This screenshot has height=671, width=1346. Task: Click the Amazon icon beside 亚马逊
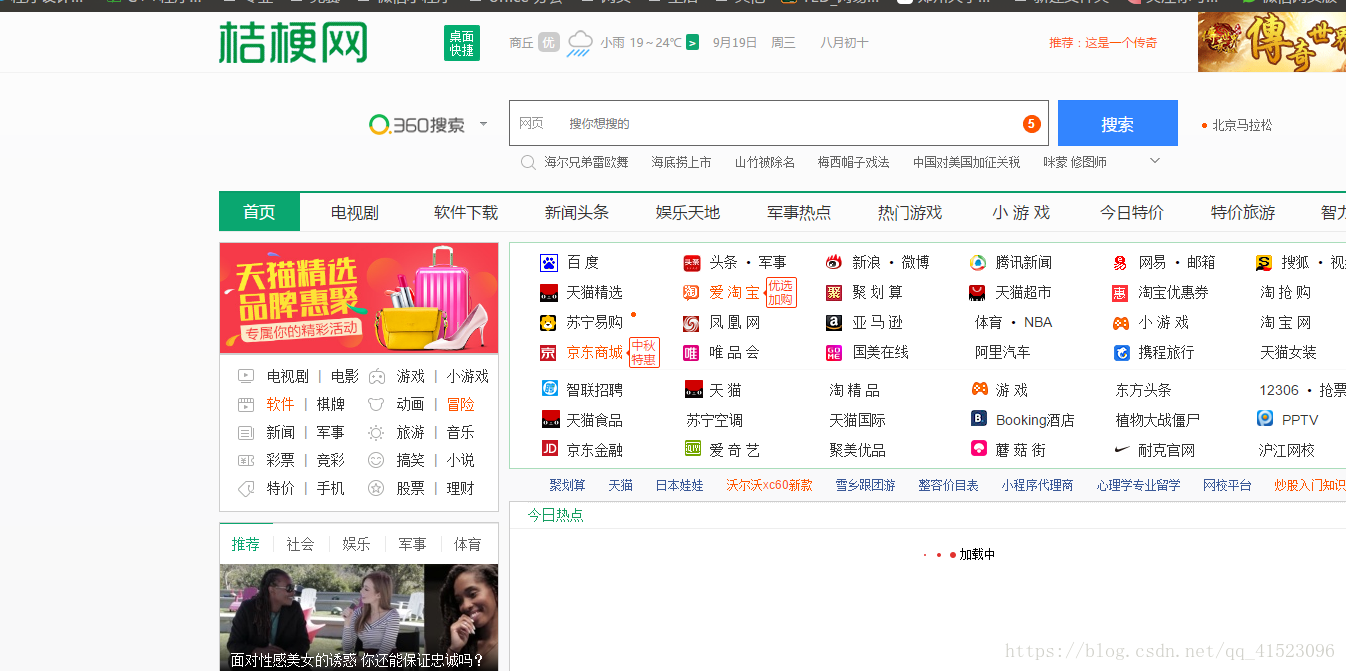834,323
